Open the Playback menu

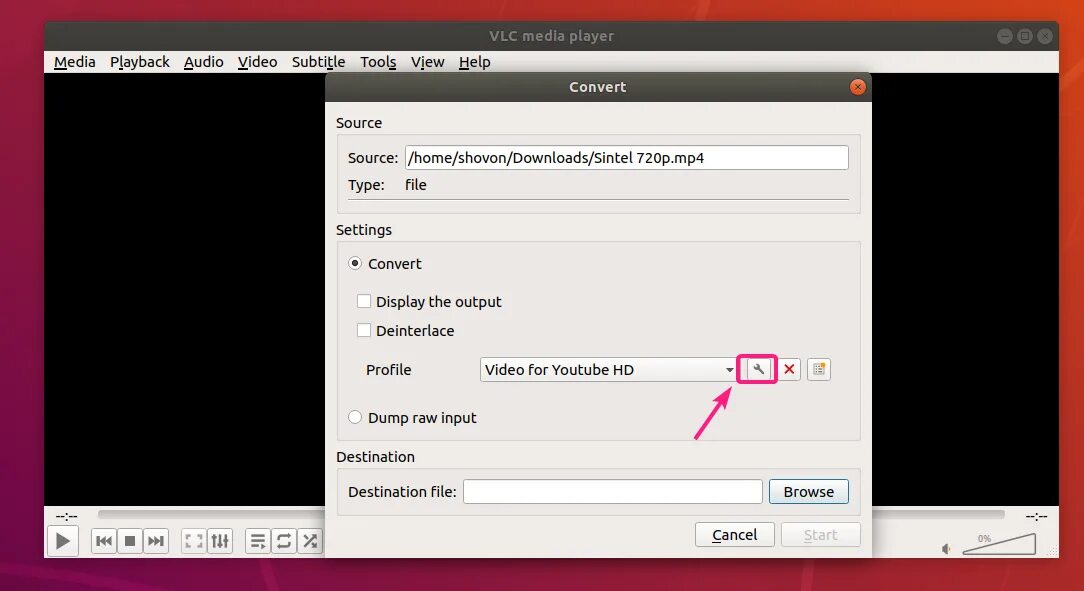(140, 62)
